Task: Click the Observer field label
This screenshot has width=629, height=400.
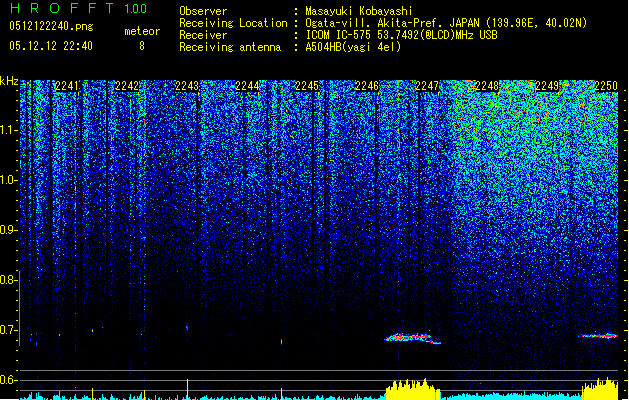Action: tap(203, 11)
